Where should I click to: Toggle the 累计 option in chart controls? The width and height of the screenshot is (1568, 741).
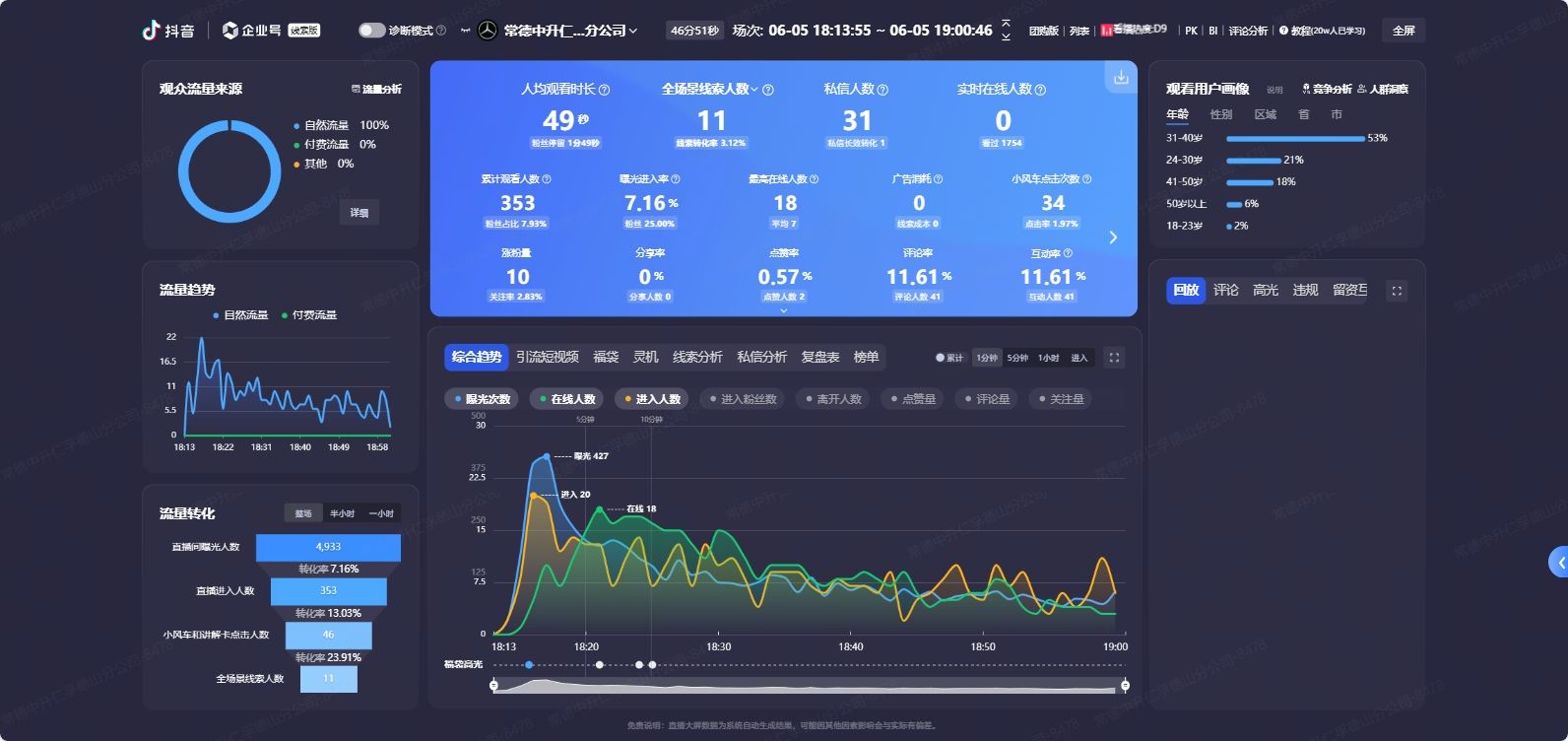click(x=949, y=358)
